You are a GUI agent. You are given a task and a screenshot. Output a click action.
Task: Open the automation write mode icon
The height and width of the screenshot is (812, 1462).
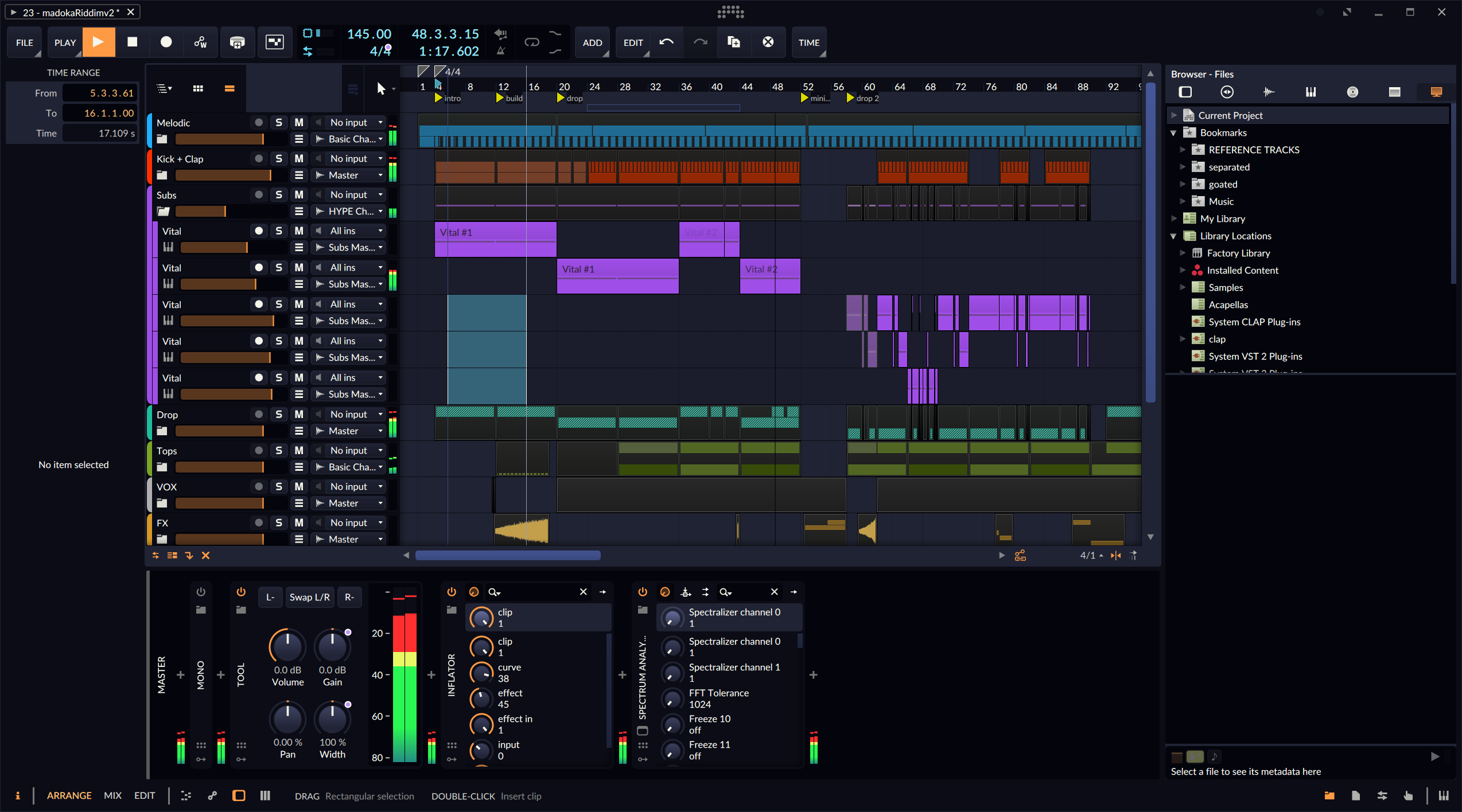pyautogui.click(x=200, y=42)
